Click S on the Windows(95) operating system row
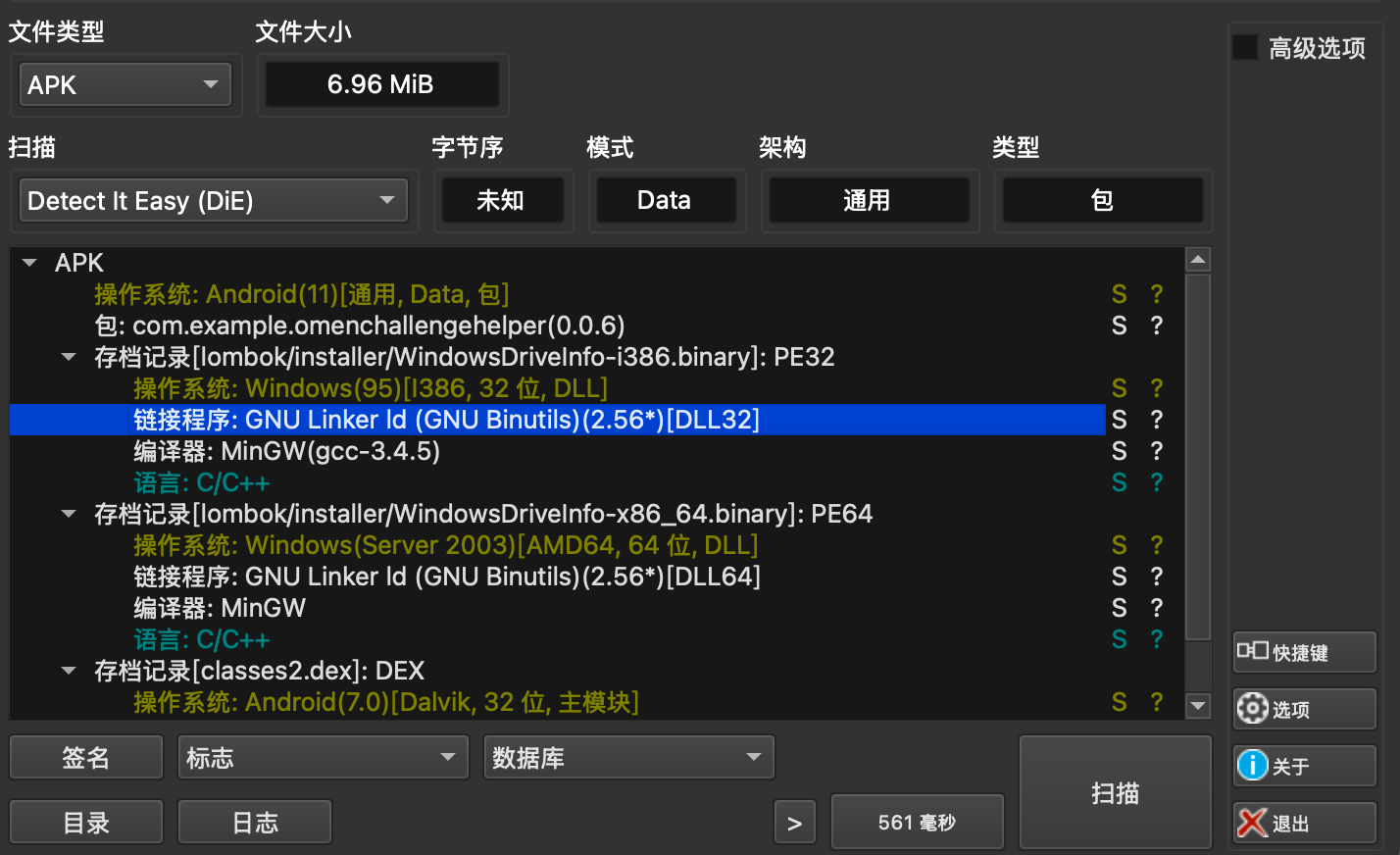Viewport: 1400px width, 855px height. pyautogui.click(x=1119, y=388)
